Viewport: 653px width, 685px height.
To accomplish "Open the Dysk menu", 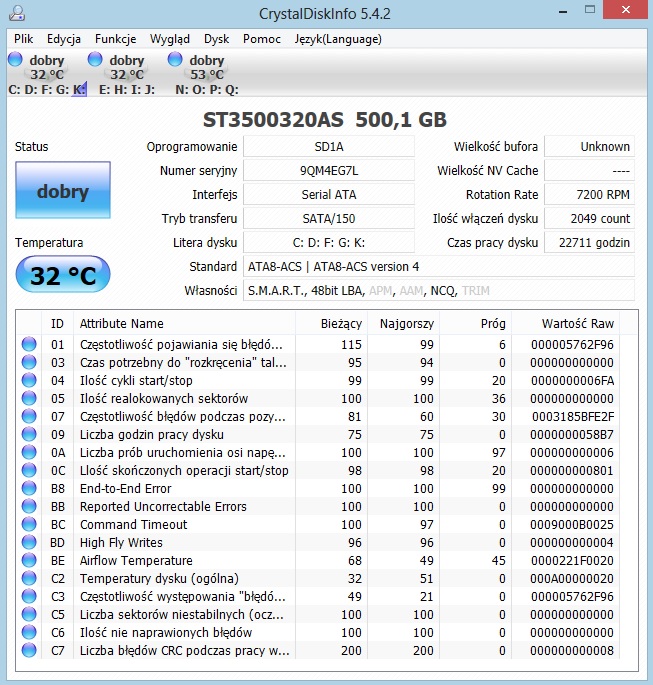I will click(x=216, y=39).
